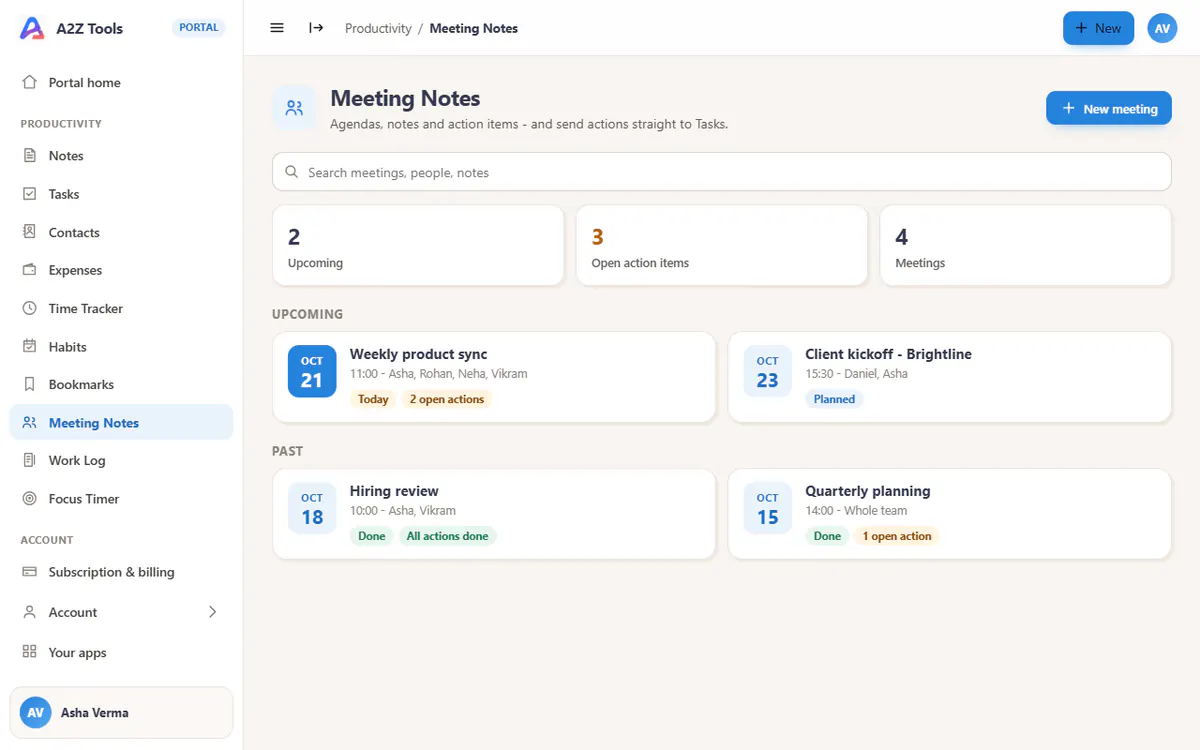Open Your apps in sidebar

[x=121, y=652]
